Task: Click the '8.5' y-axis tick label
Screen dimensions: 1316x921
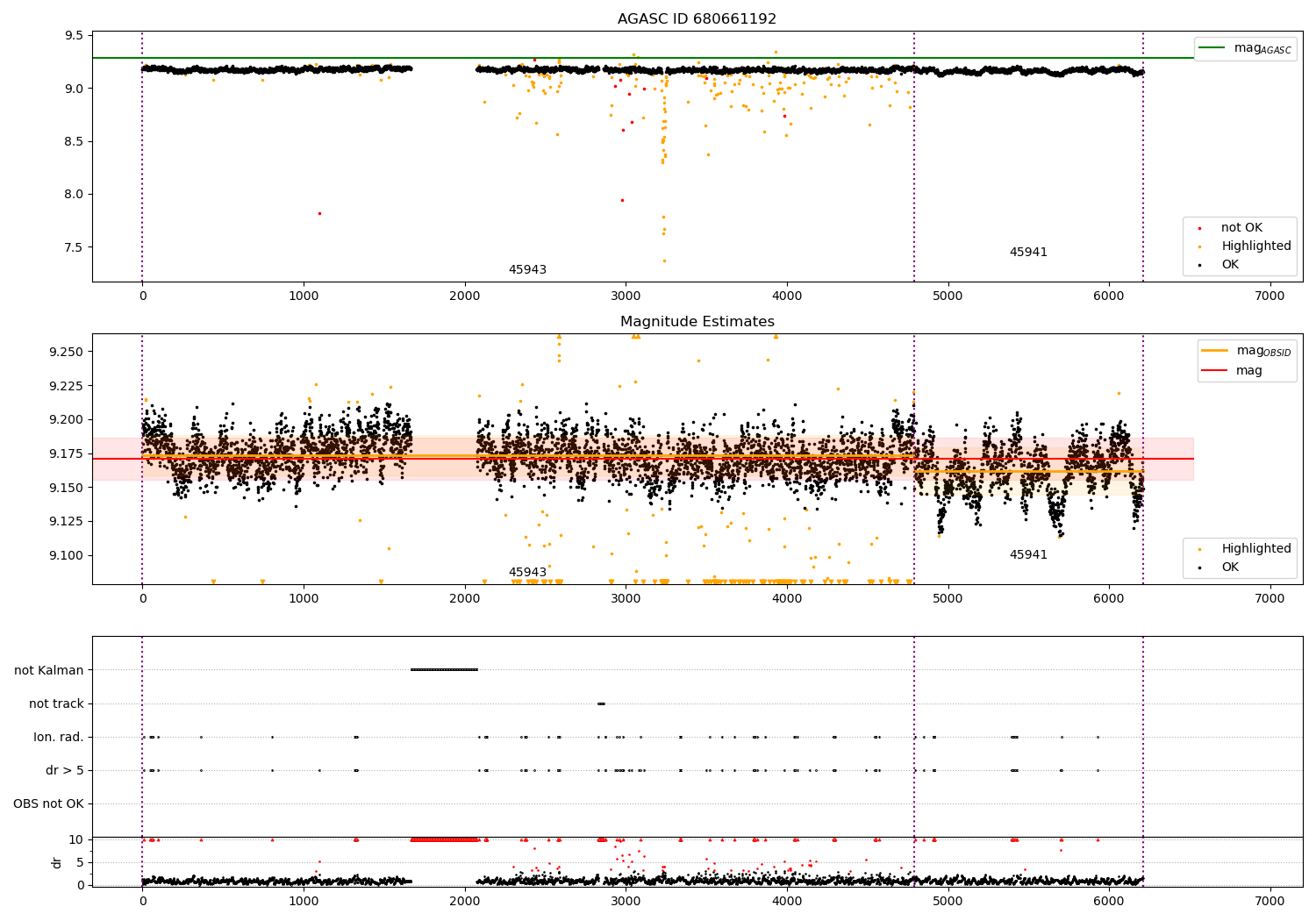Action: coord(75,141)
